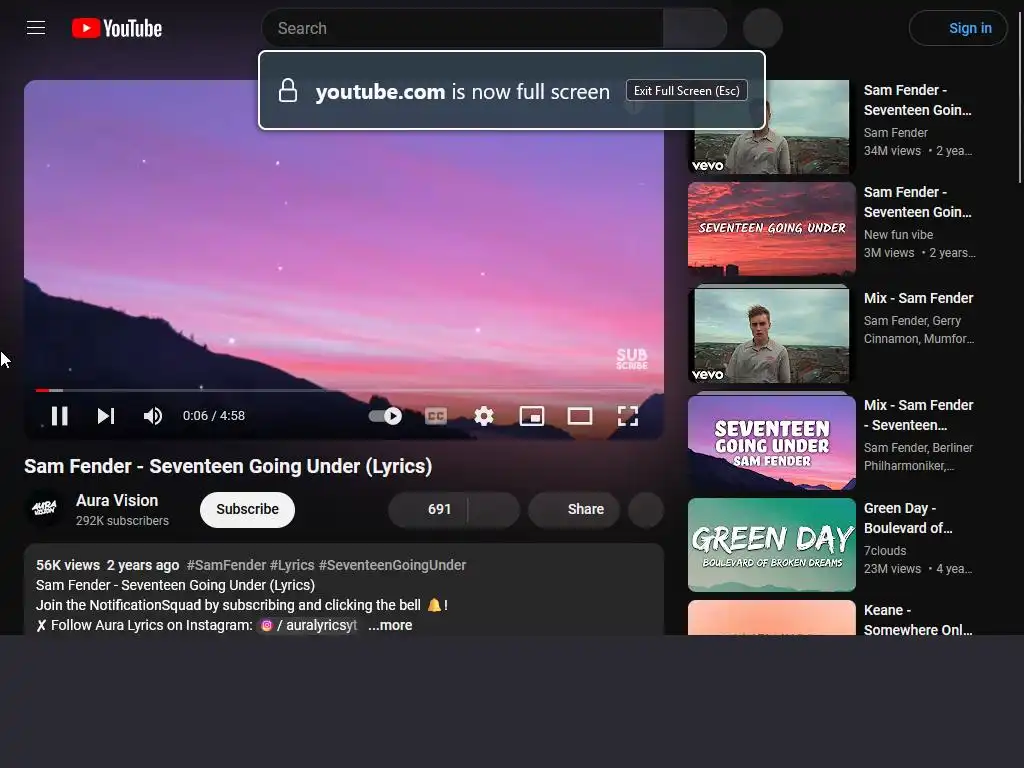Open the #SeventeenGoingUnder hashtag
The height and width of the screenshot is (768, 1024).
tap(392, 565)
